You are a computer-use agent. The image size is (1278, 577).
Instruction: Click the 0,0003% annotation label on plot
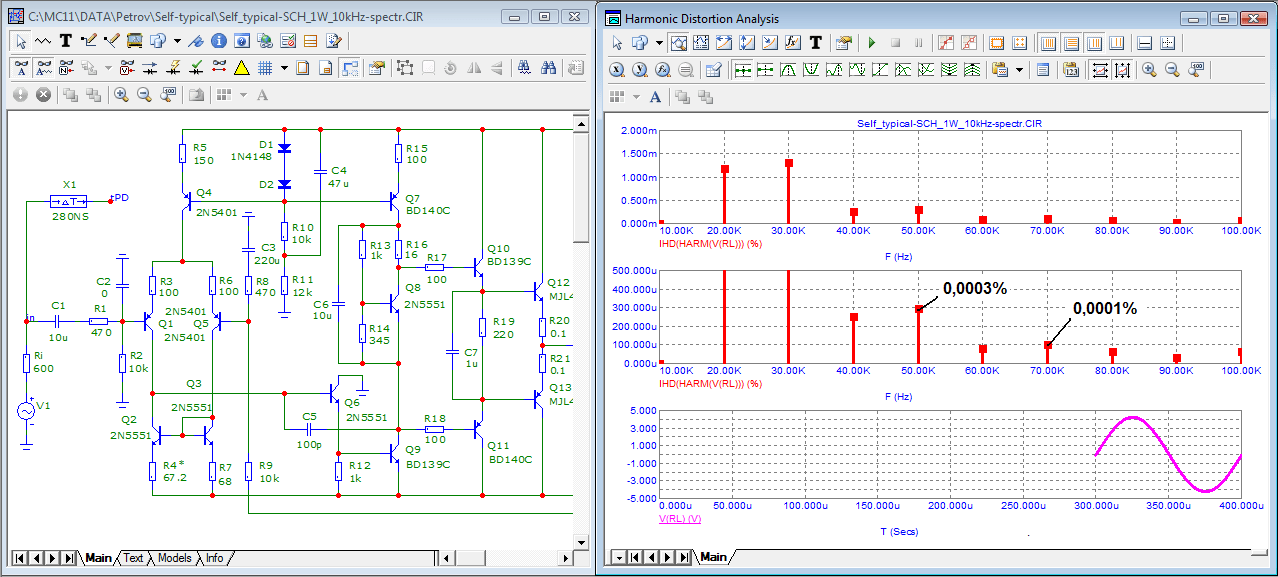974,287
